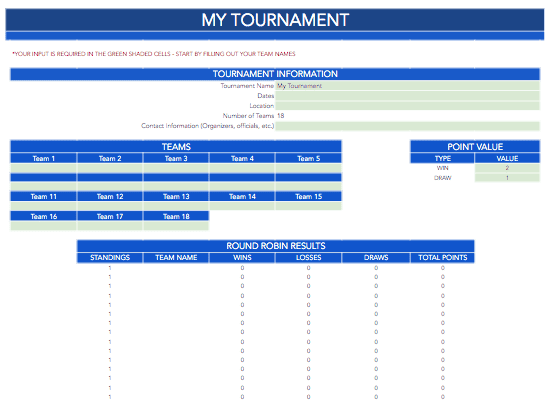Click the WIN label cell
This screenshot has width=552, height=407.
[x=443, y=168]
